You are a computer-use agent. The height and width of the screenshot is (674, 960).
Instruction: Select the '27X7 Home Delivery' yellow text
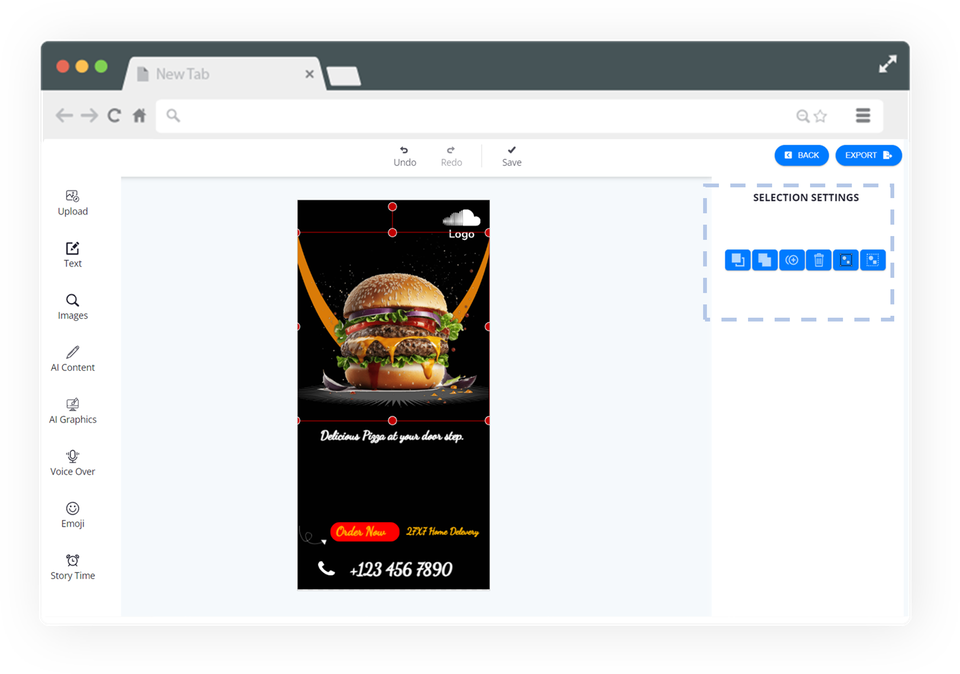coord(443,531)
